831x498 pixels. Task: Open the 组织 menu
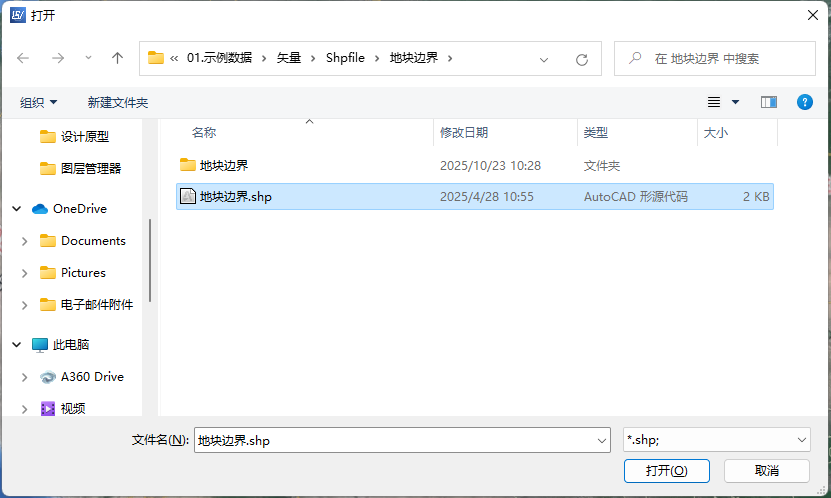click(x=38, y=102)
